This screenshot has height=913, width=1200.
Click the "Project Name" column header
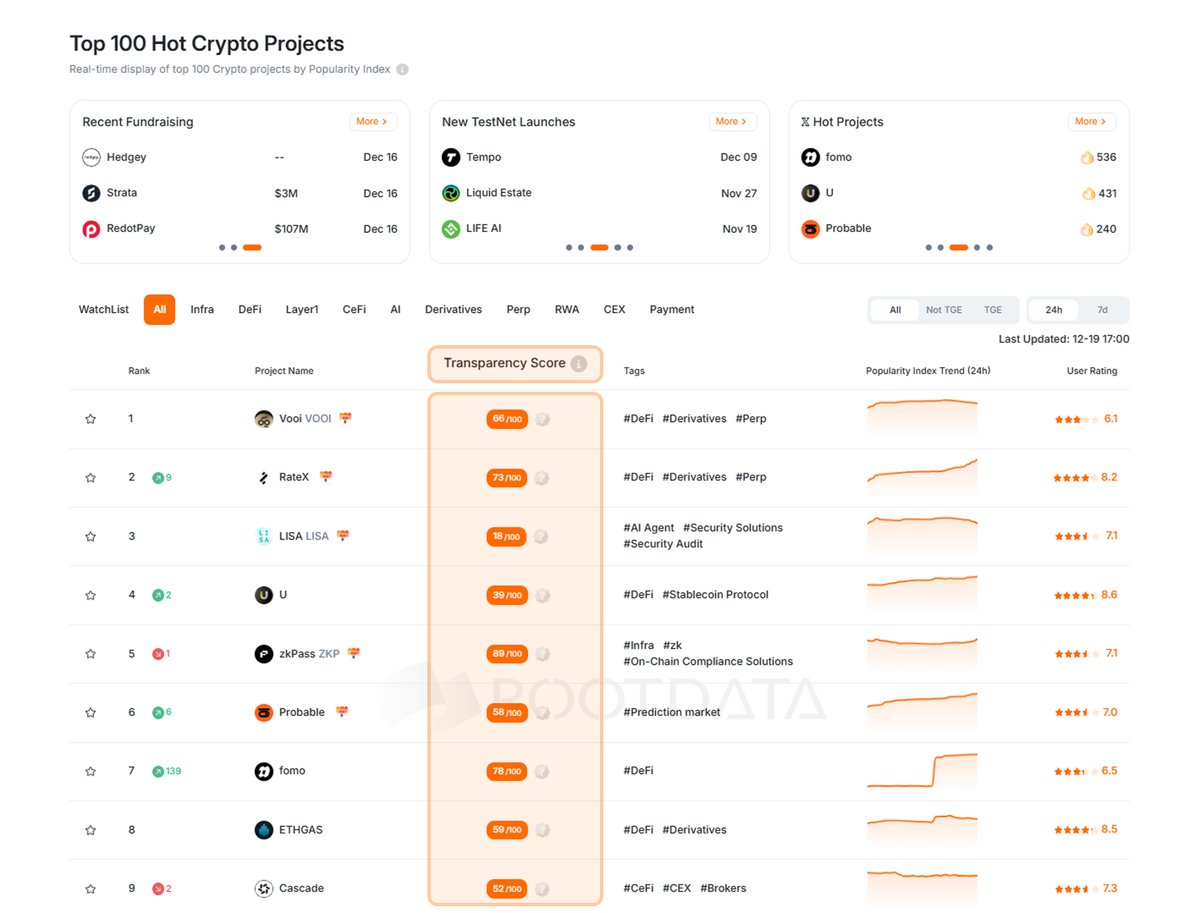284,371
